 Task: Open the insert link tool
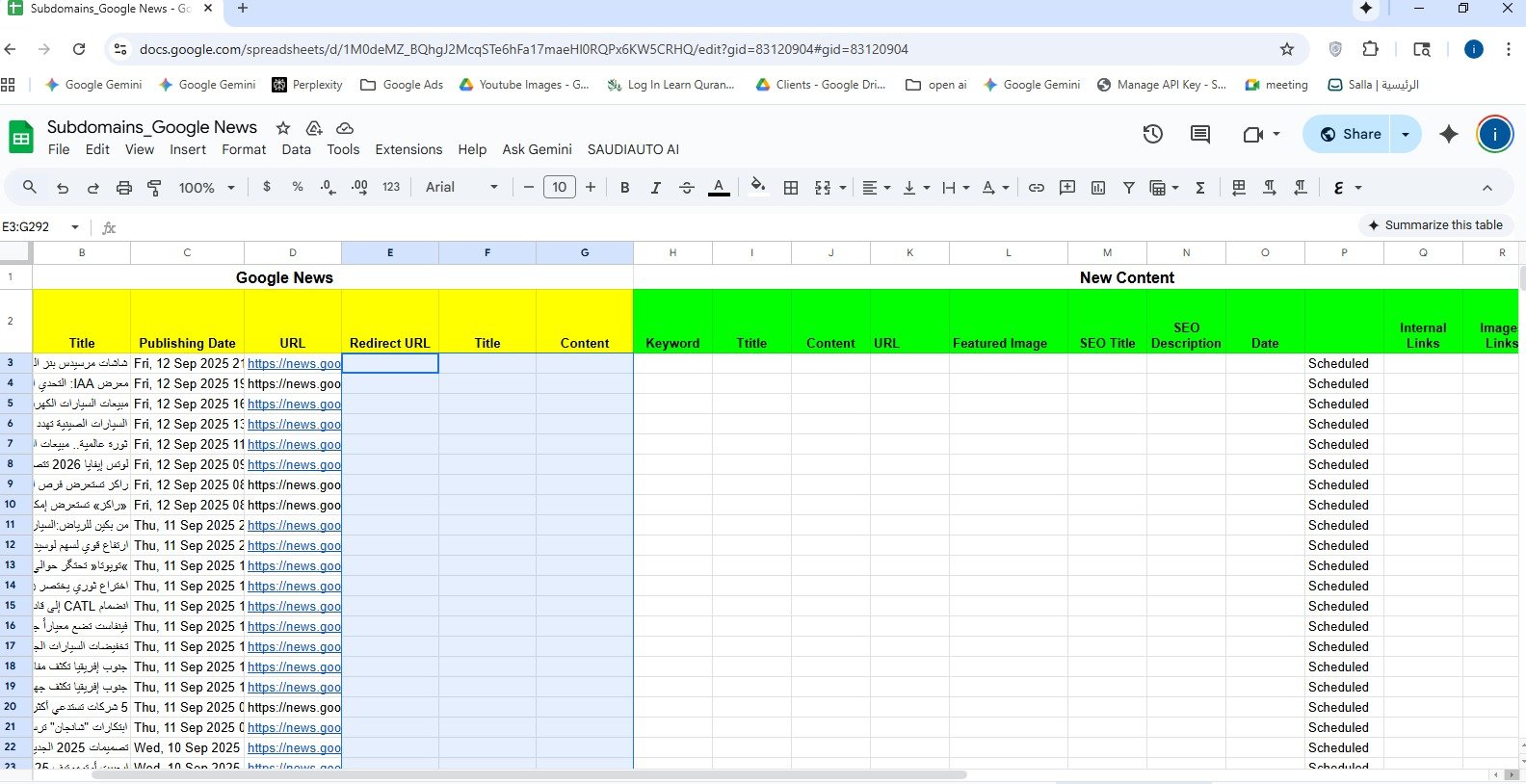(1036, 188)
